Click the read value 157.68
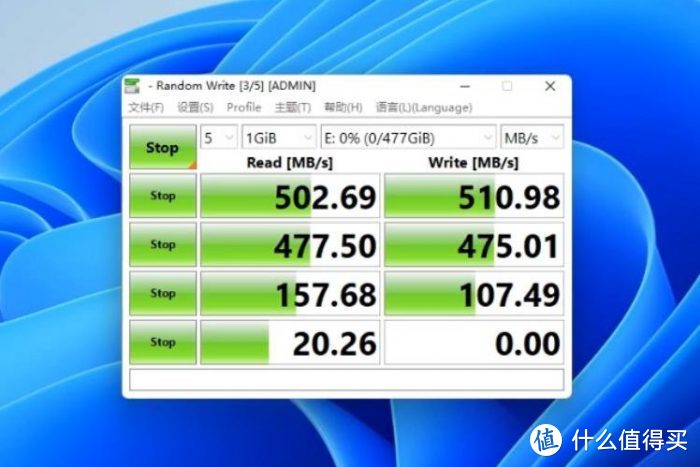The width and height of the screenshot is (700, 467). click(x=290, y=293)
